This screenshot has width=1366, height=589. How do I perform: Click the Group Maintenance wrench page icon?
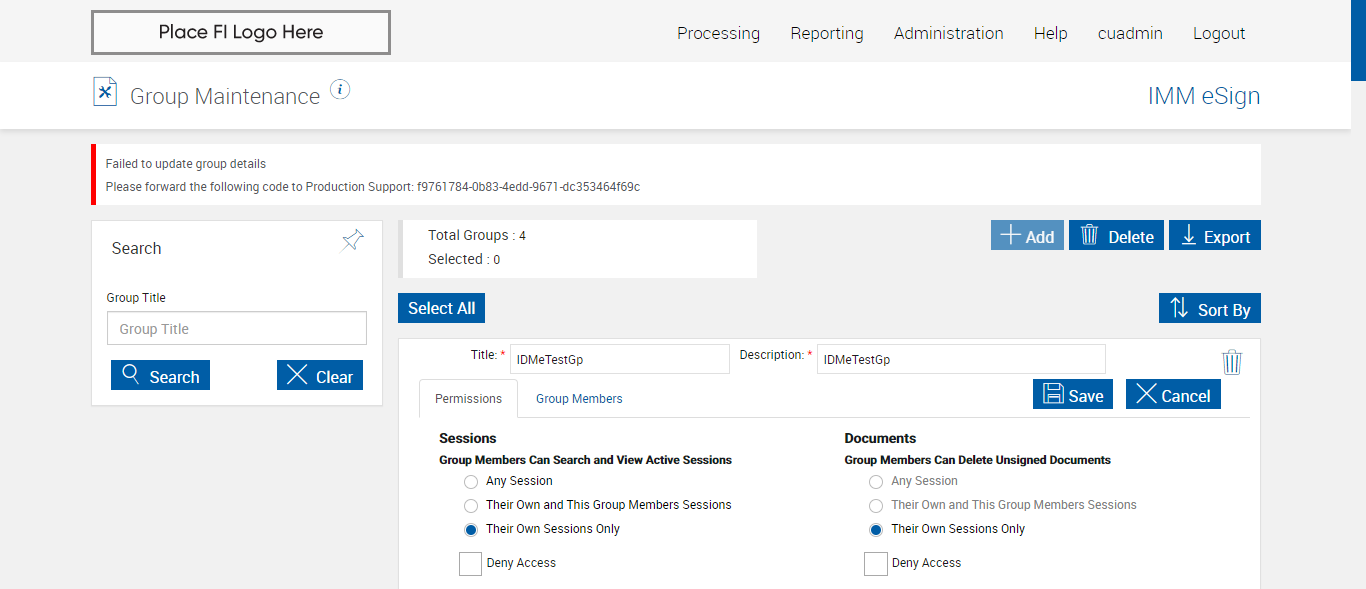[x=105, y=92]
